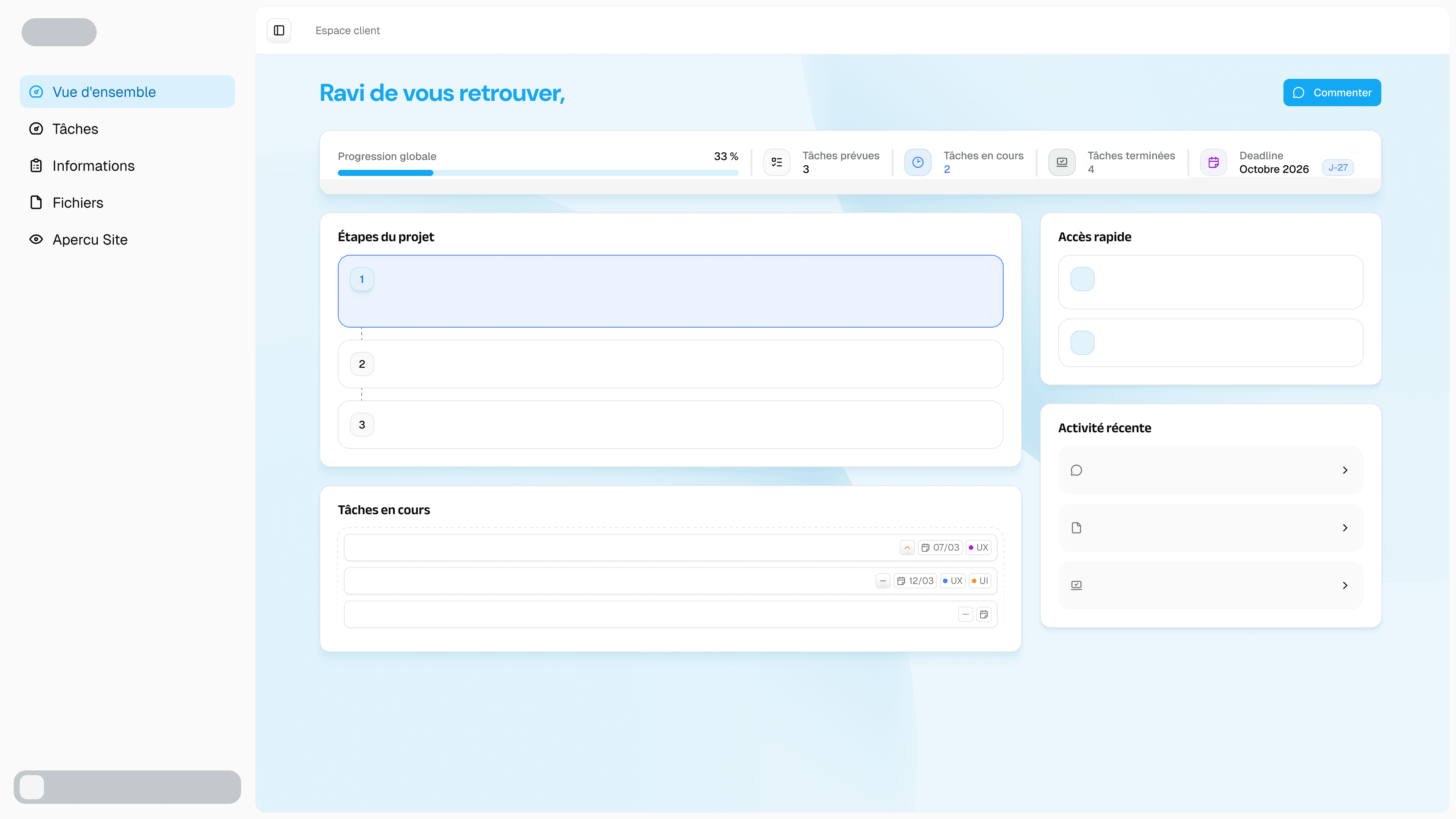
Task: Click the comment bubble activity icon
Action: (1076, 470)
